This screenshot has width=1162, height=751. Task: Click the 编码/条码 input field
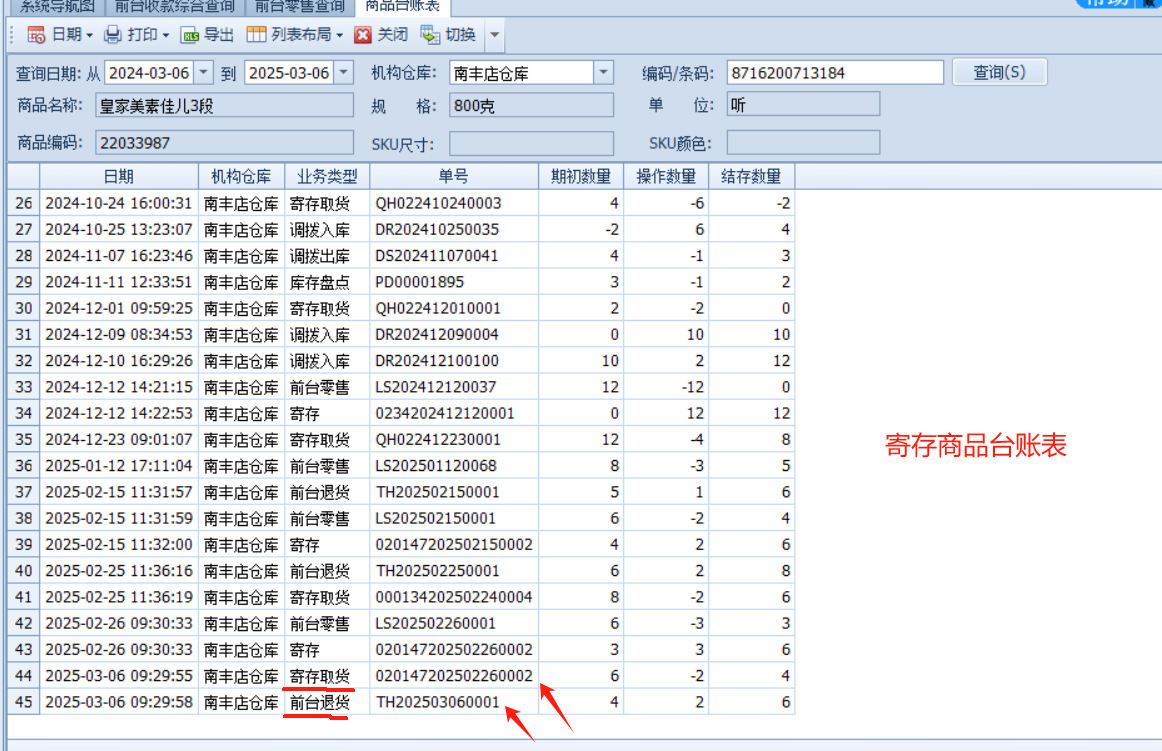[x=834, y=73]
